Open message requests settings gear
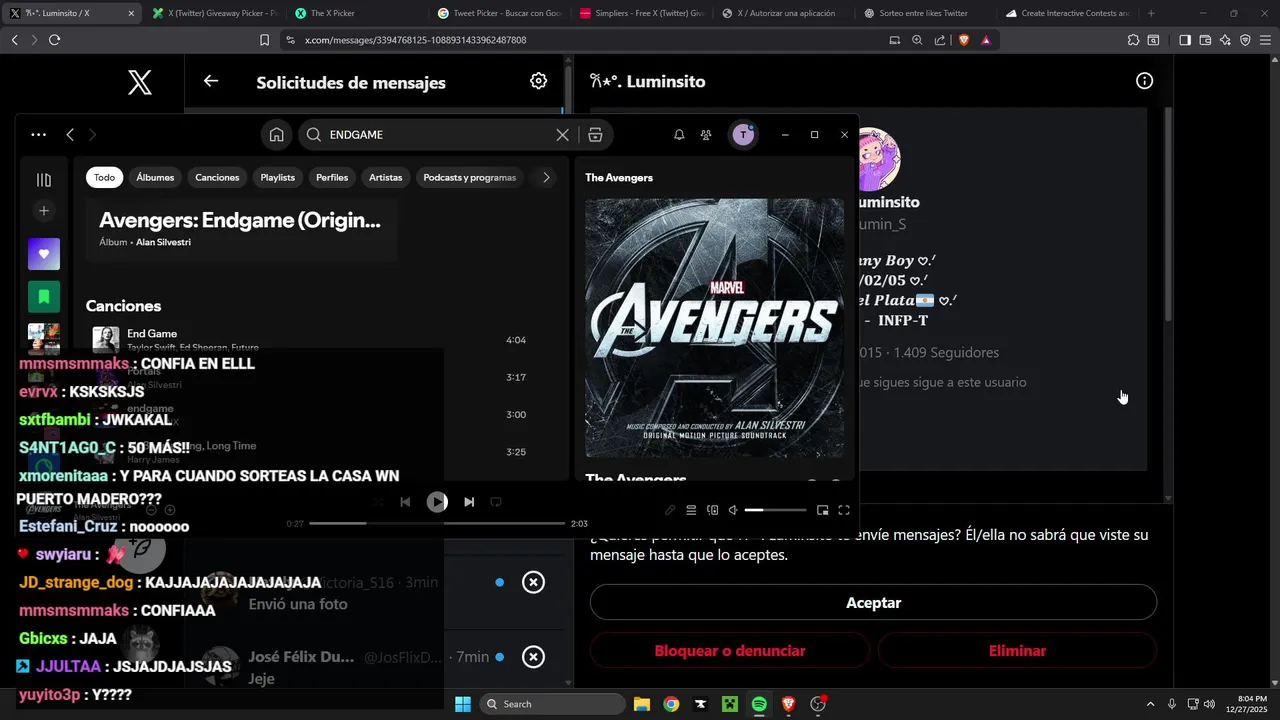 click(x=538, y=81)
